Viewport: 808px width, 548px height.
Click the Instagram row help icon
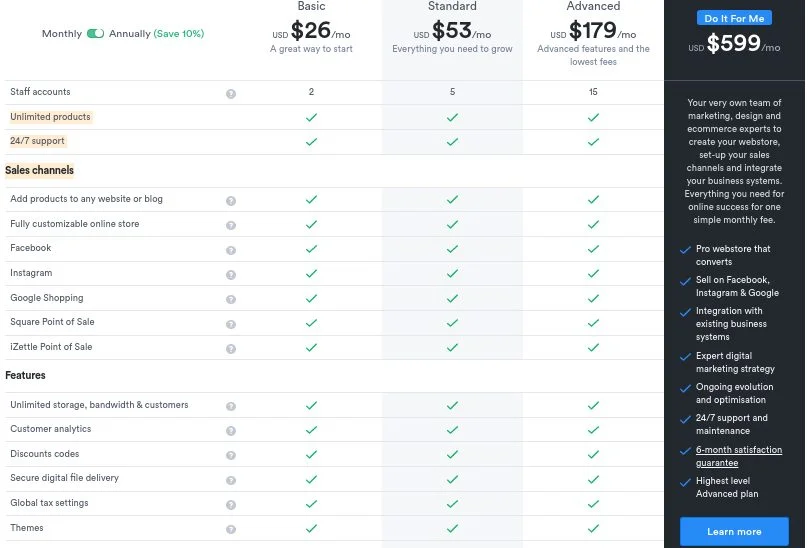click(231, 275)
